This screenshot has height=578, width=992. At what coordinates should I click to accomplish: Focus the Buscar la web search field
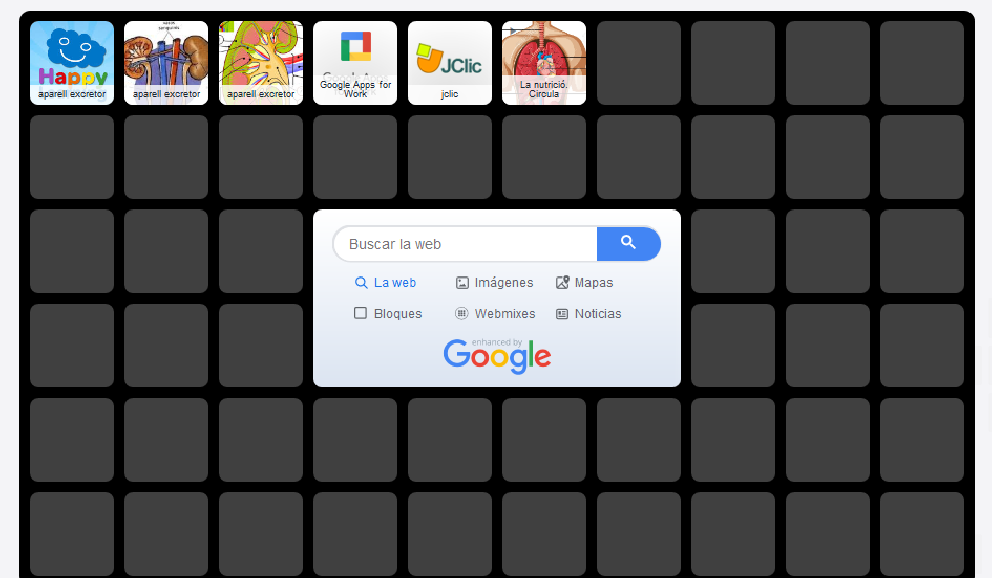[465, 243]
